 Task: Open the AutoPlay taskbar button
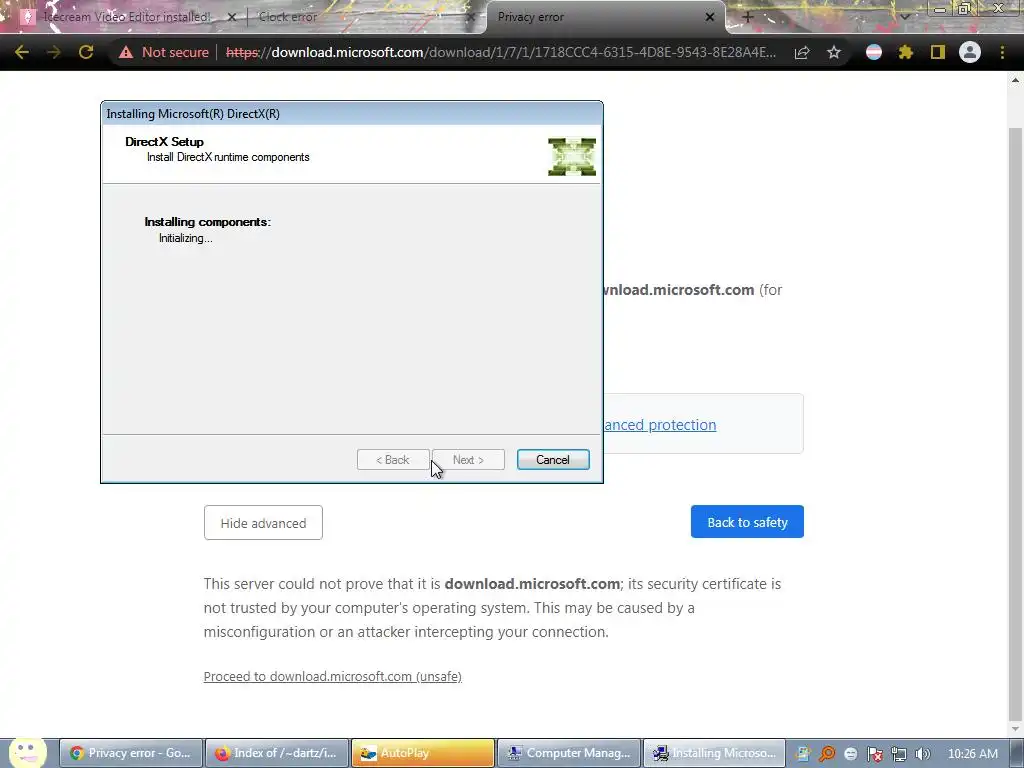(x=423, y=753)
